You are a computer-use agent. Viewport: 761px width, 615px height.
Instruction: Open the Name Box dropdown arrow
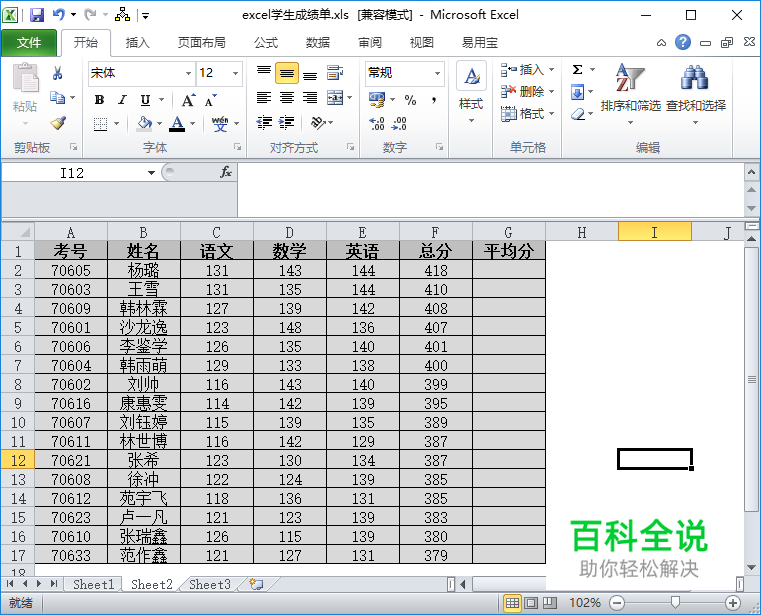point(151,173)
